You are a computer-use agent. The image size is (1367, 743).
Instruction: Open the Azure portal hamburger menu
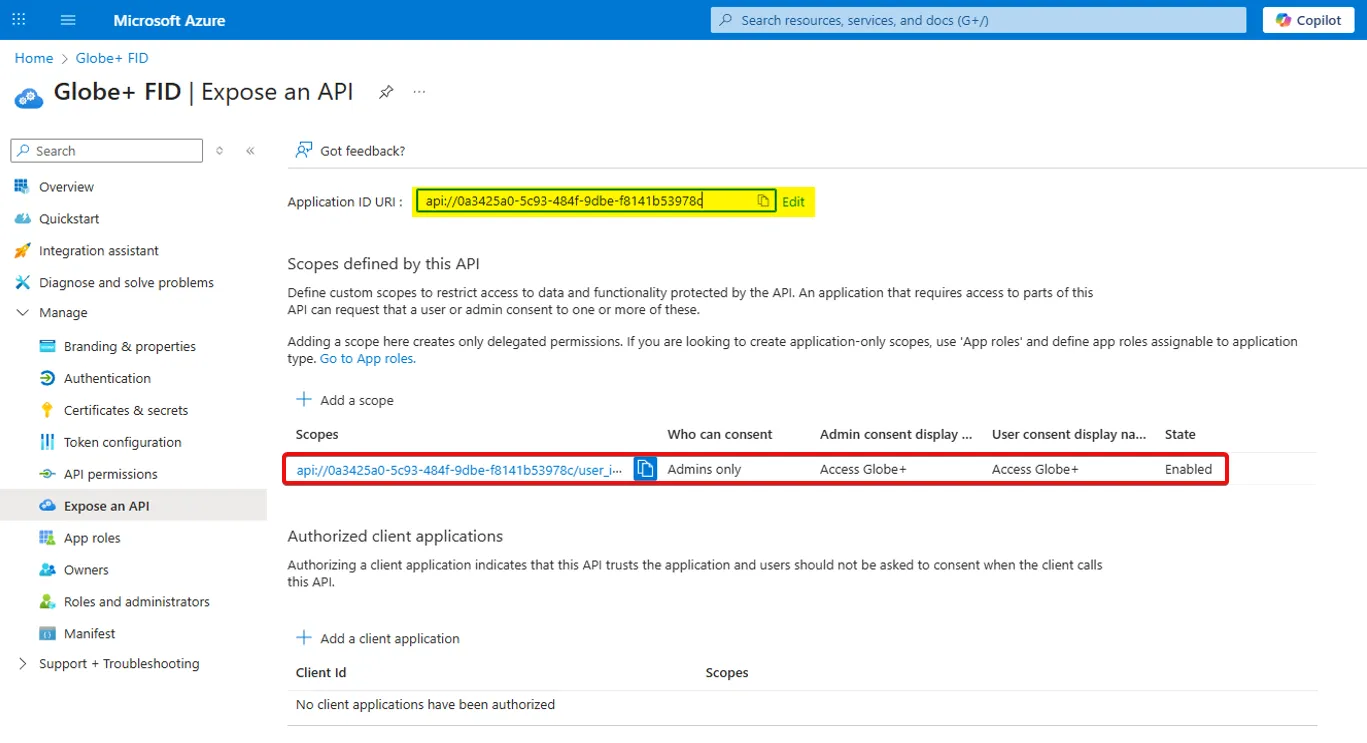point(68,20)
